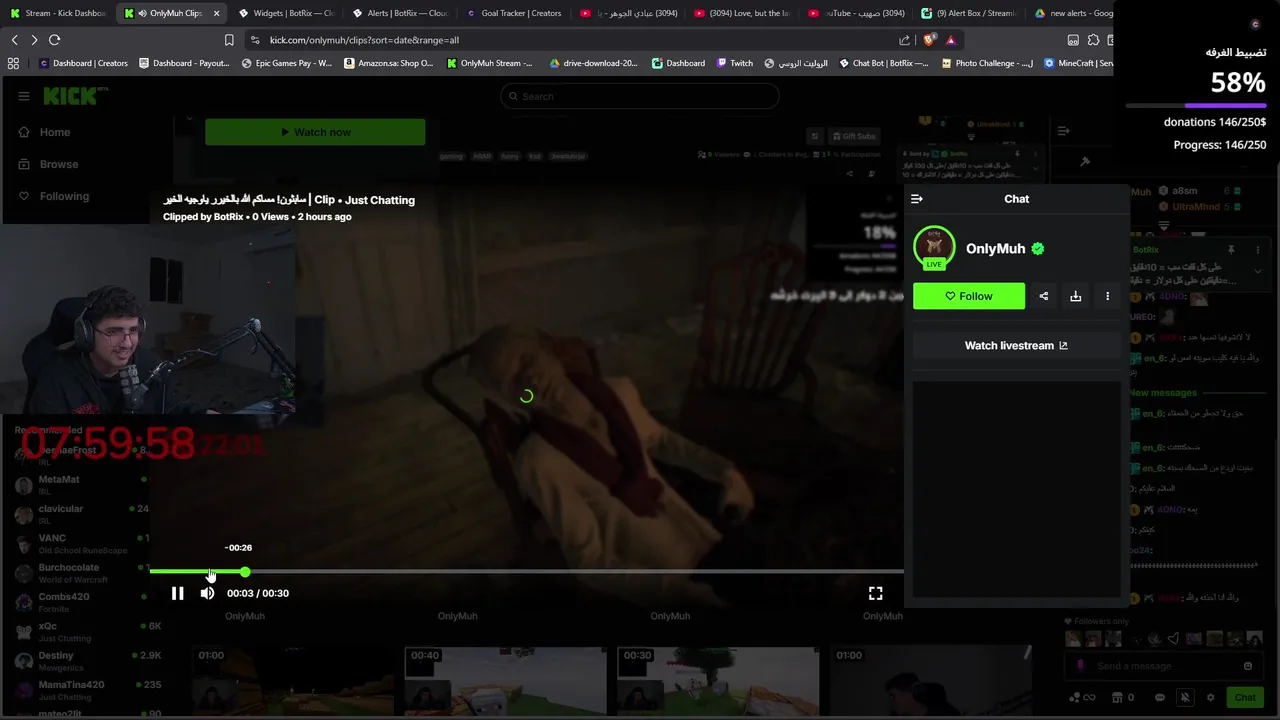Open the Twitch bookmark
1280x720 pixels.
[x=735, y=63]
